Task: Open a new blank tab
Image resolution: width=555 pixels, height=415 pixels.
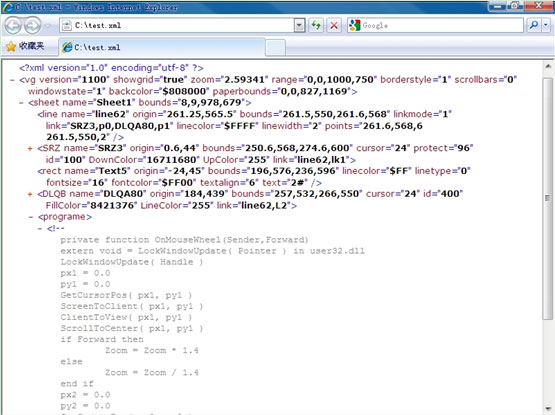Action: pyautogui.click(x=275, y=47)
